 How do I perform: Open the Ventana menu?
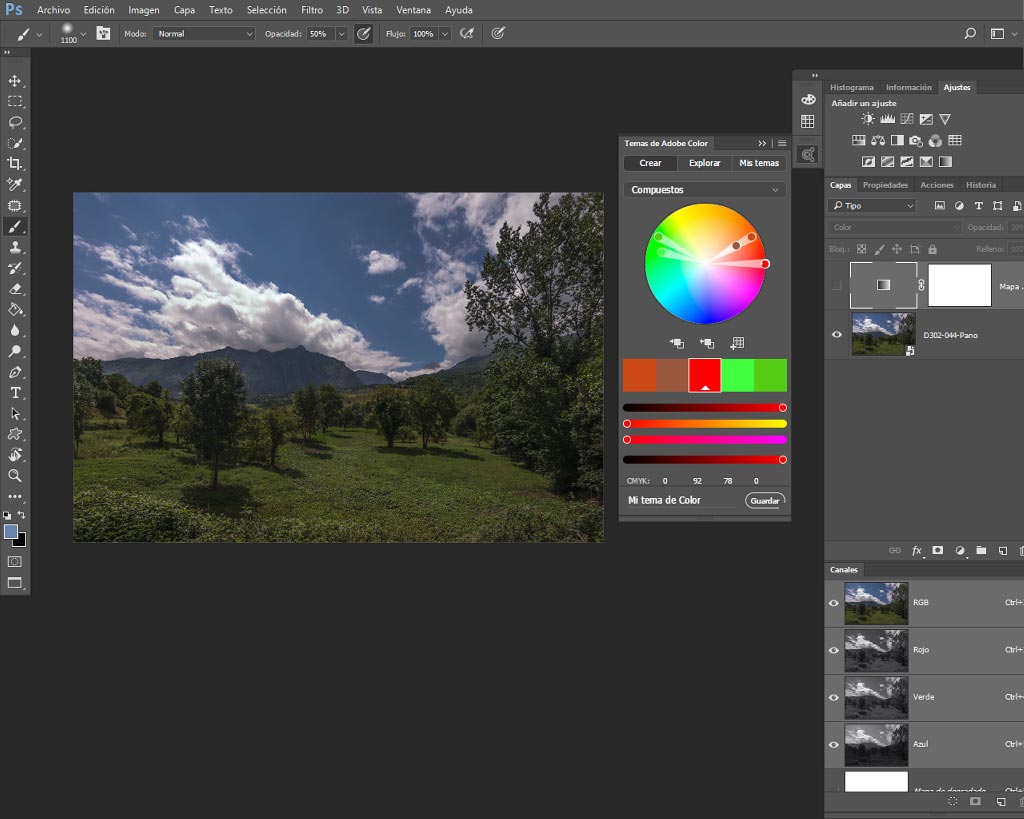[x=413, y=10]
